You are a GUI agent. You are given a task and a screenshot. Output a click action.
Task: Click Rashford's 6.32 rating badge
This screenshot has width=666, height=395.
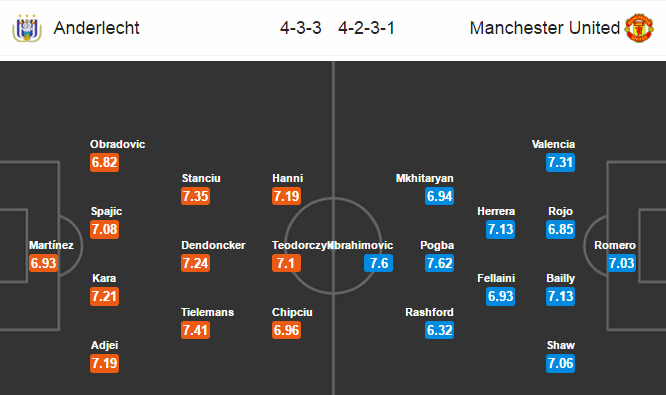point(440,330)
